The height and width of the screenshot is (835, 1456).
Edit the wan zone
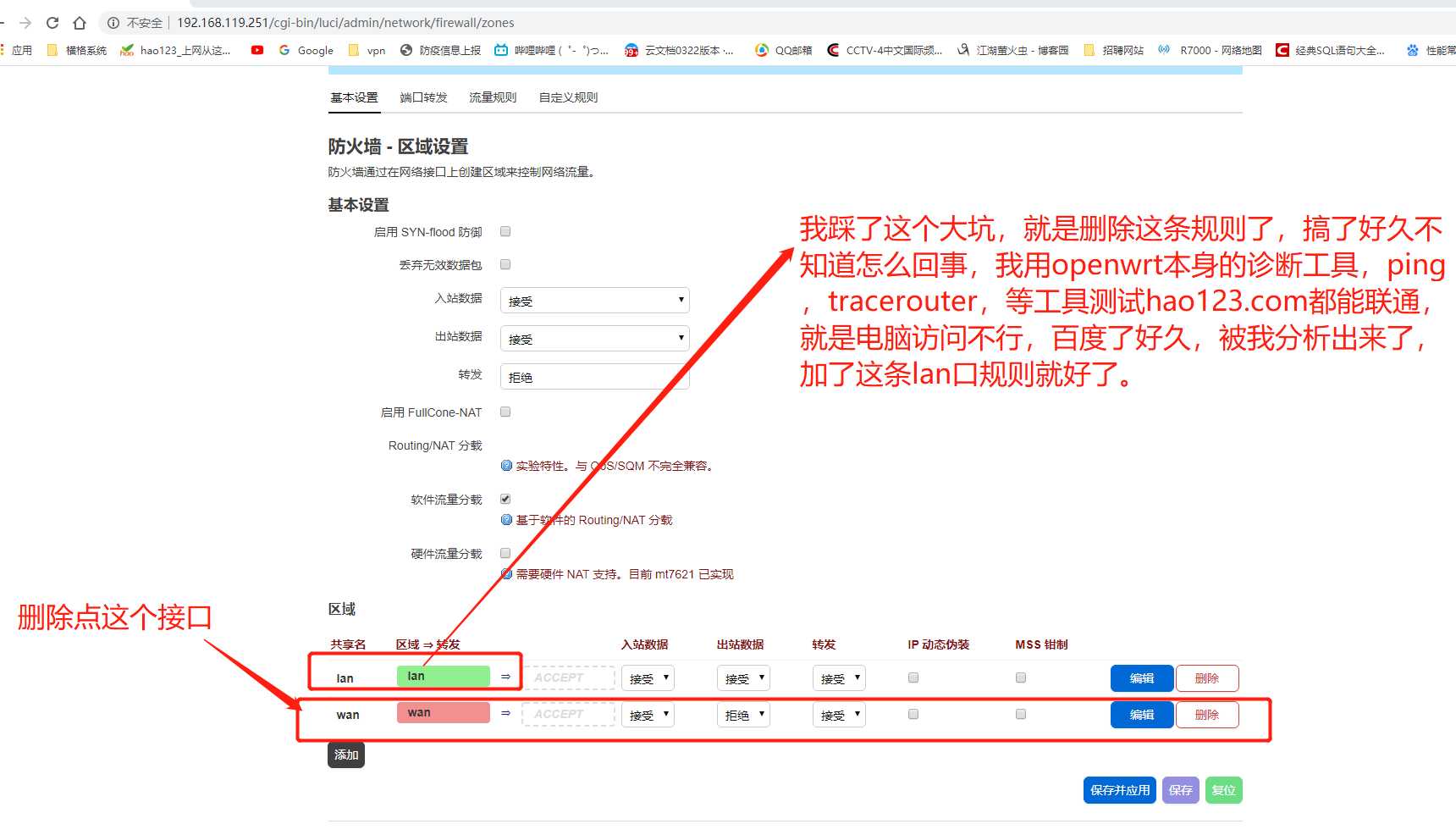click(1142, 715)
